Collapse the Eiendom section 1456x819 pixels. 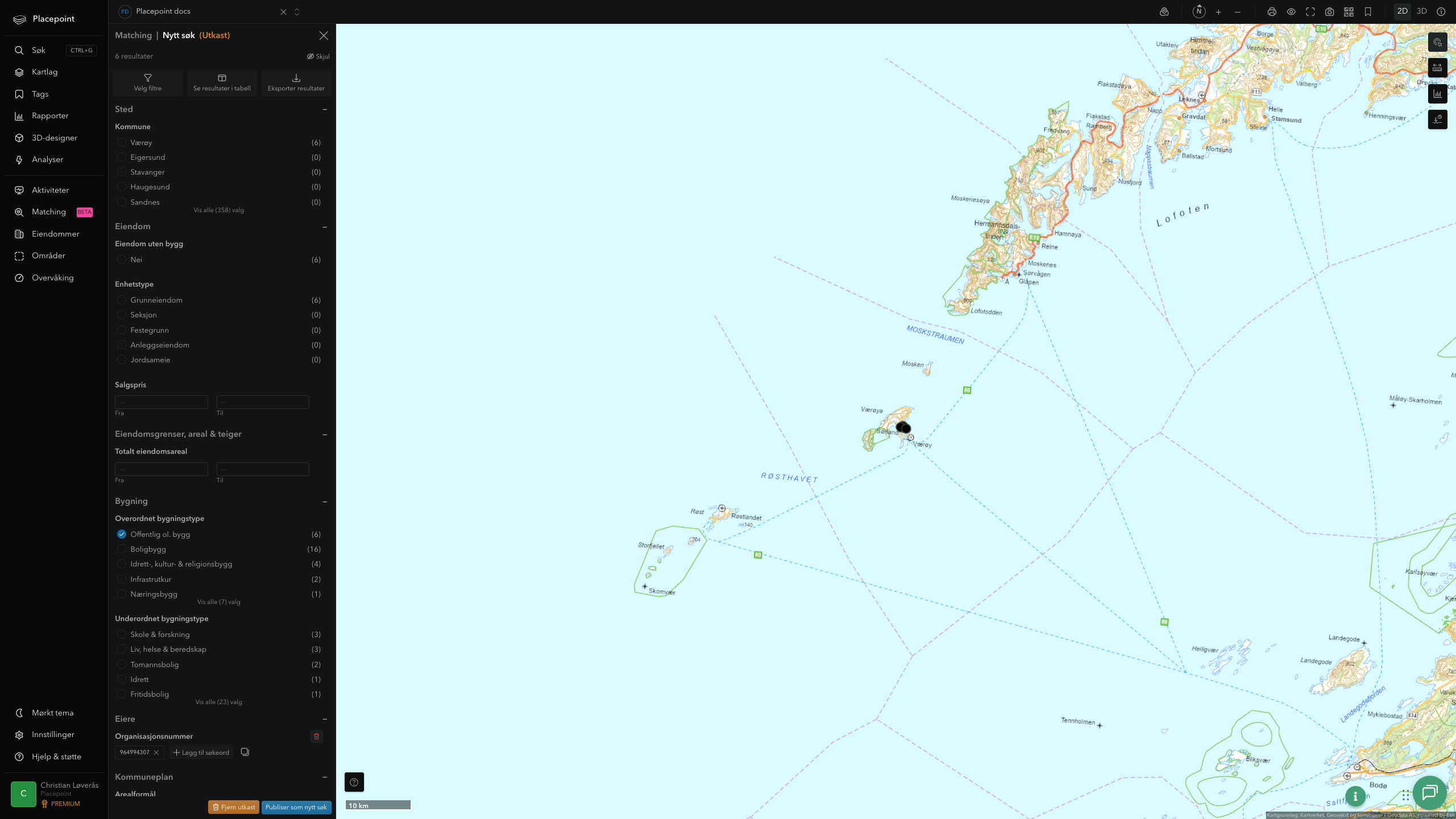pos(325,227)
